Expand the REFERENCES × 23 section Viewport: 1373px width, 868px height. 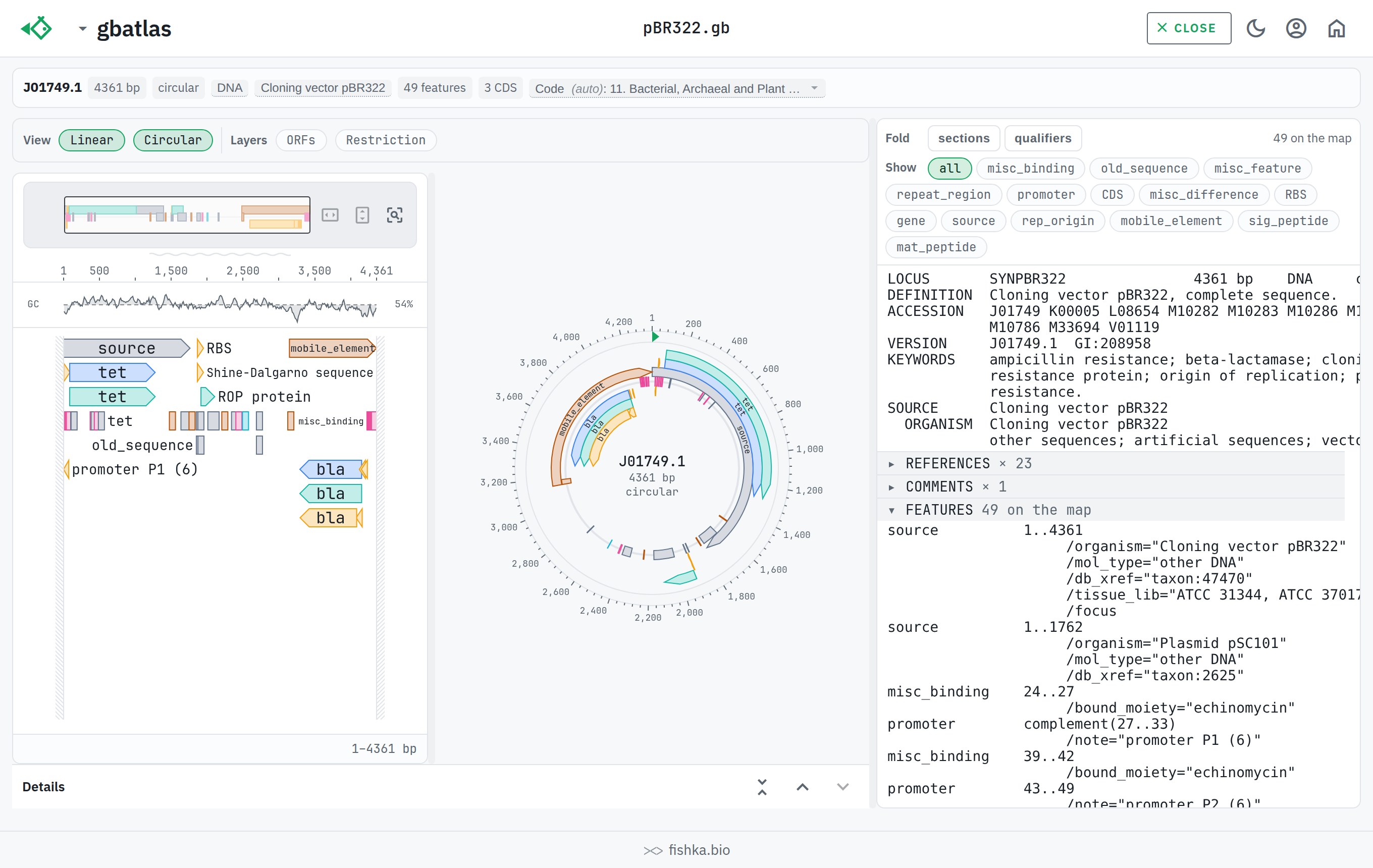(1111, 463)
